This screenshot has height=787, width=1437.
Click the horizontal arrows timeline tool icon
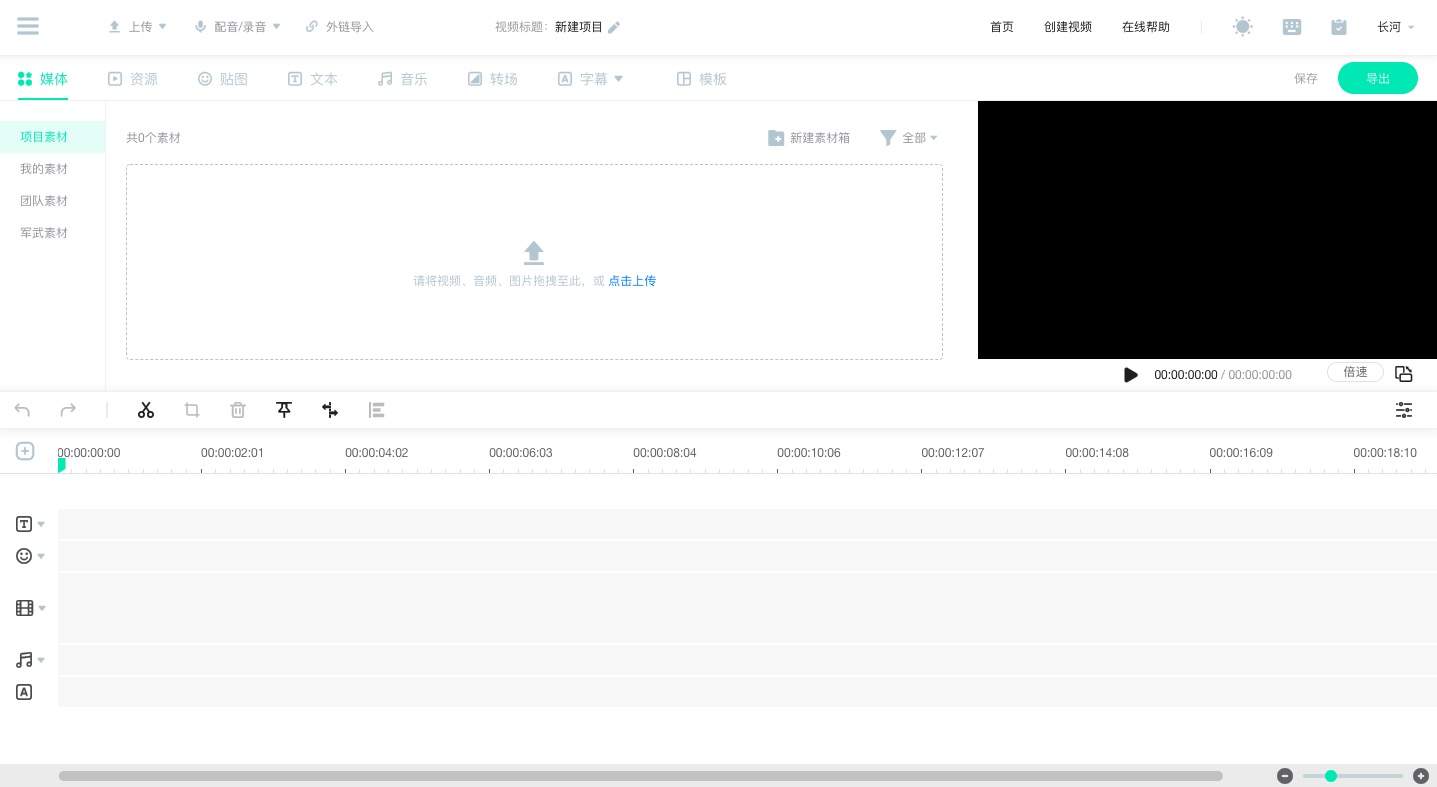pyautogui.click(x=330, y=410)
